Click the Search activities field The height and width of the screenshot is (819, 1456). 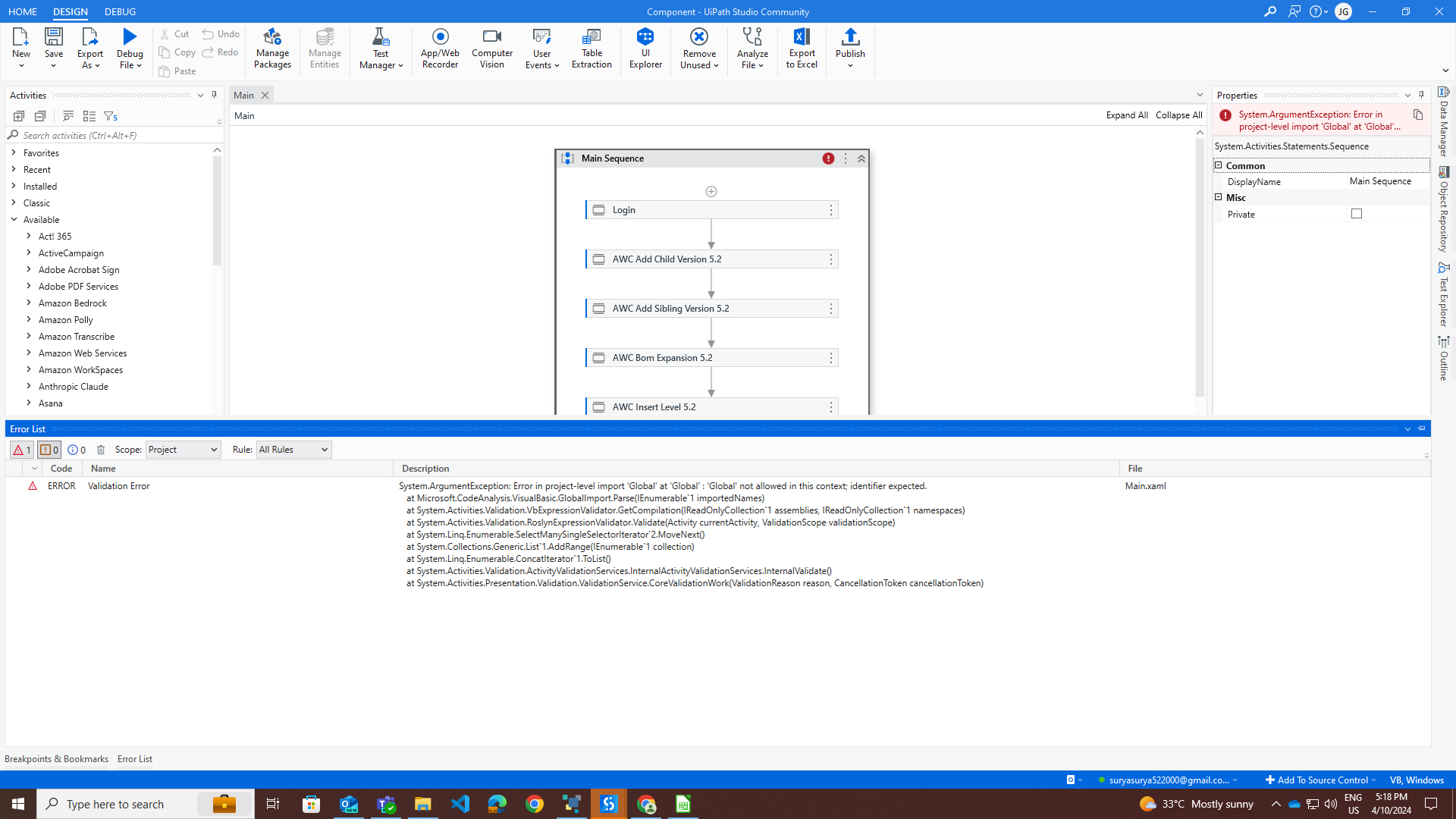coord(114,135)
